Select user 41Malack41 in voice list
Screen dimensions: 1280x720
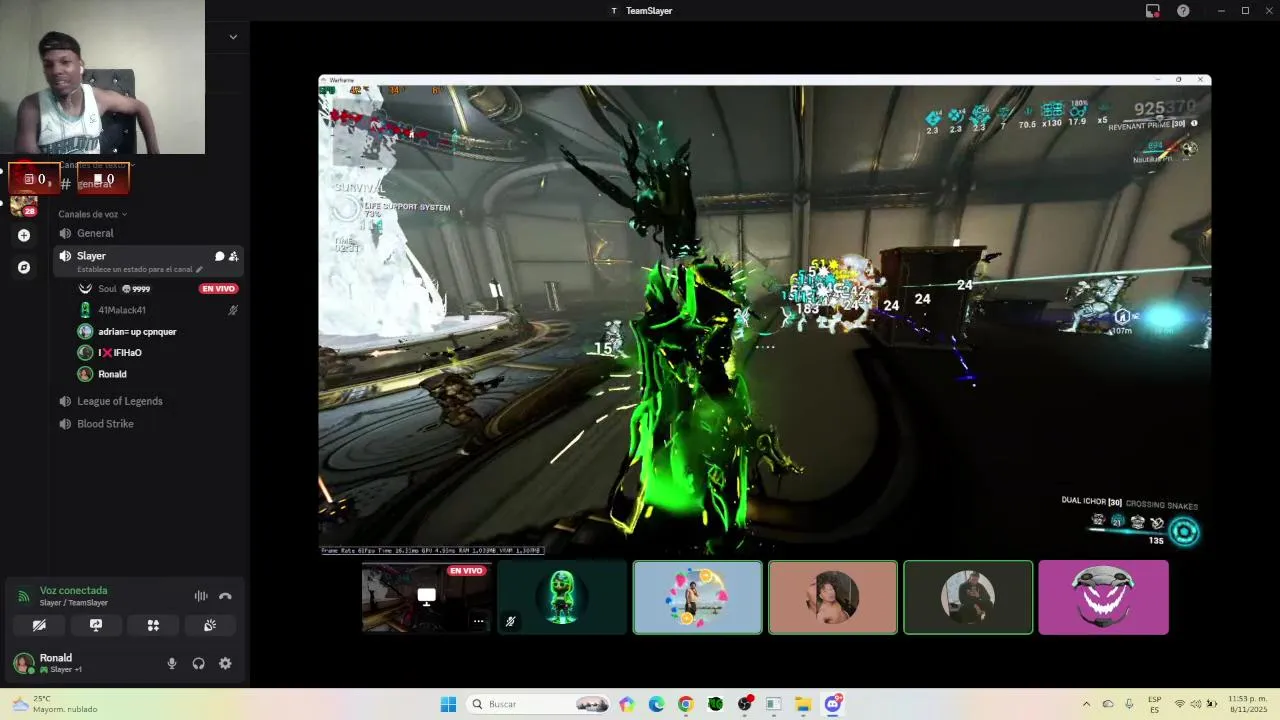click(x=122, y=310)
